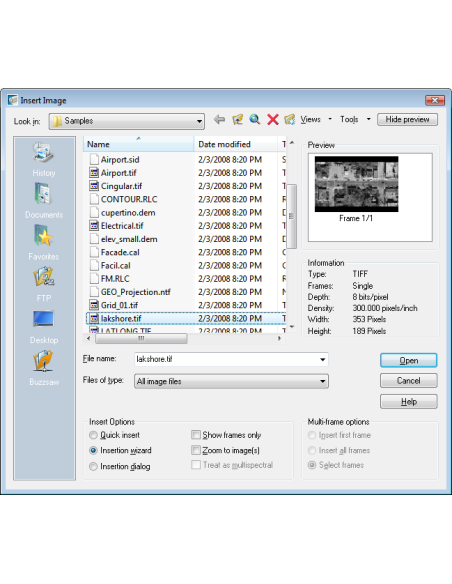452x584 pixels.
Task: Open the Documents places shortcut
Action: (x=44, y=201)
